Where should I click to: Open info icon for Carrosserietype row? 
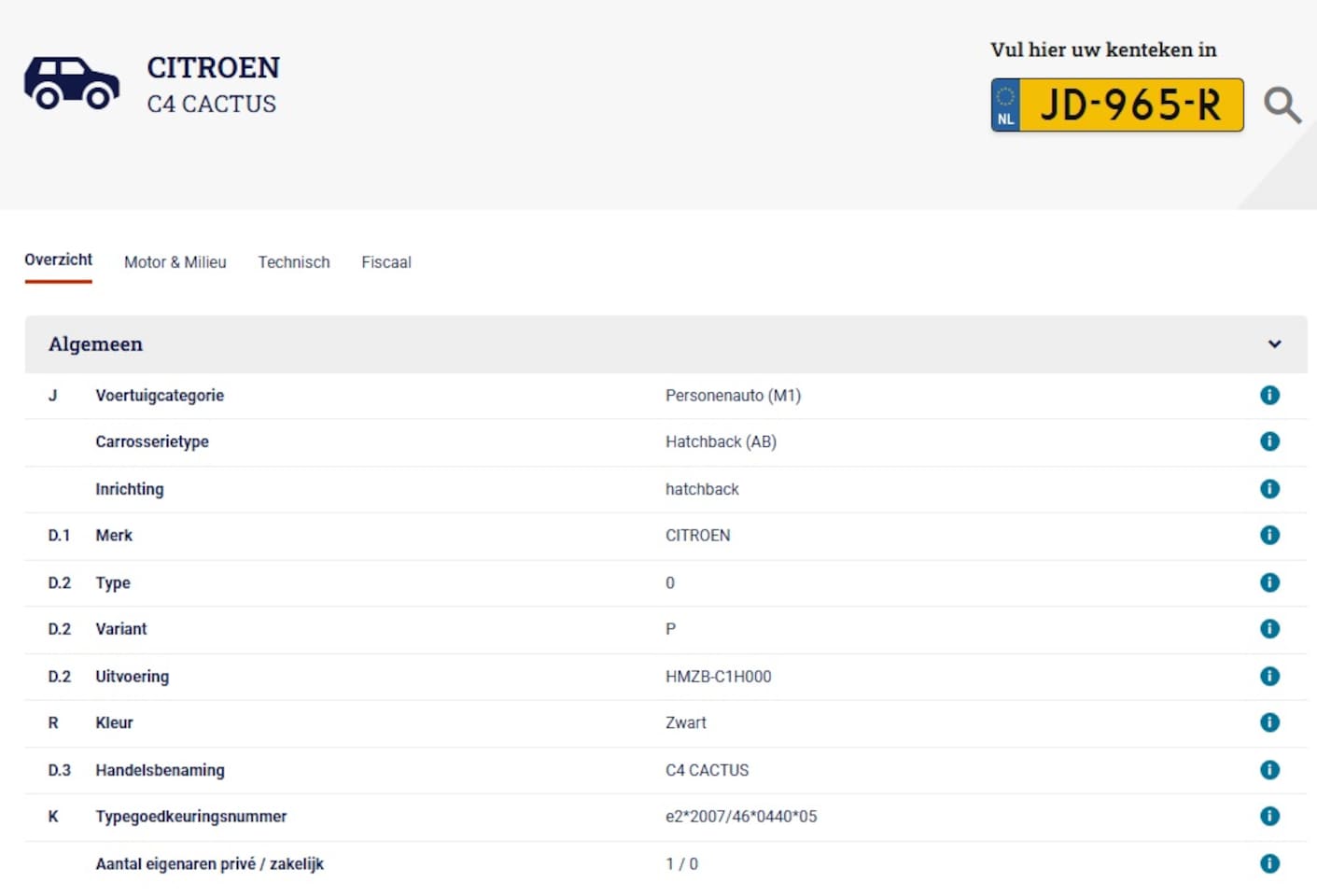tap(1269, 441)
